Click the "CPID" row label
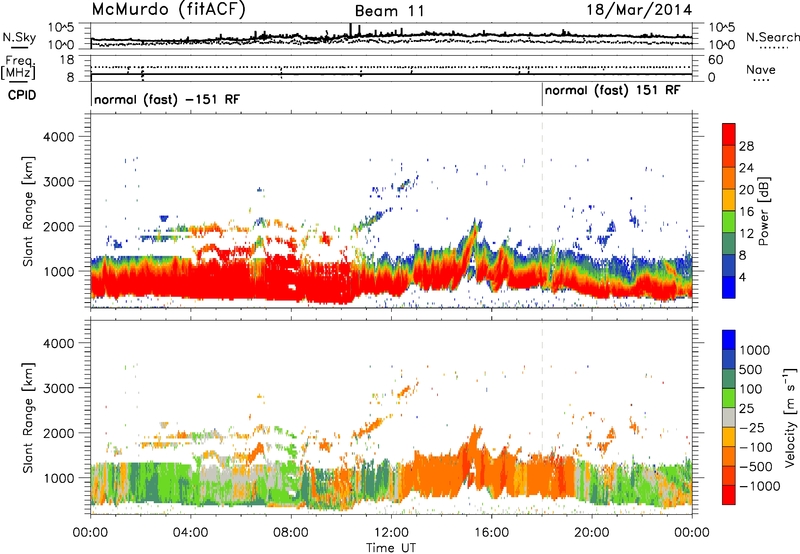 [x=22, y=95]
